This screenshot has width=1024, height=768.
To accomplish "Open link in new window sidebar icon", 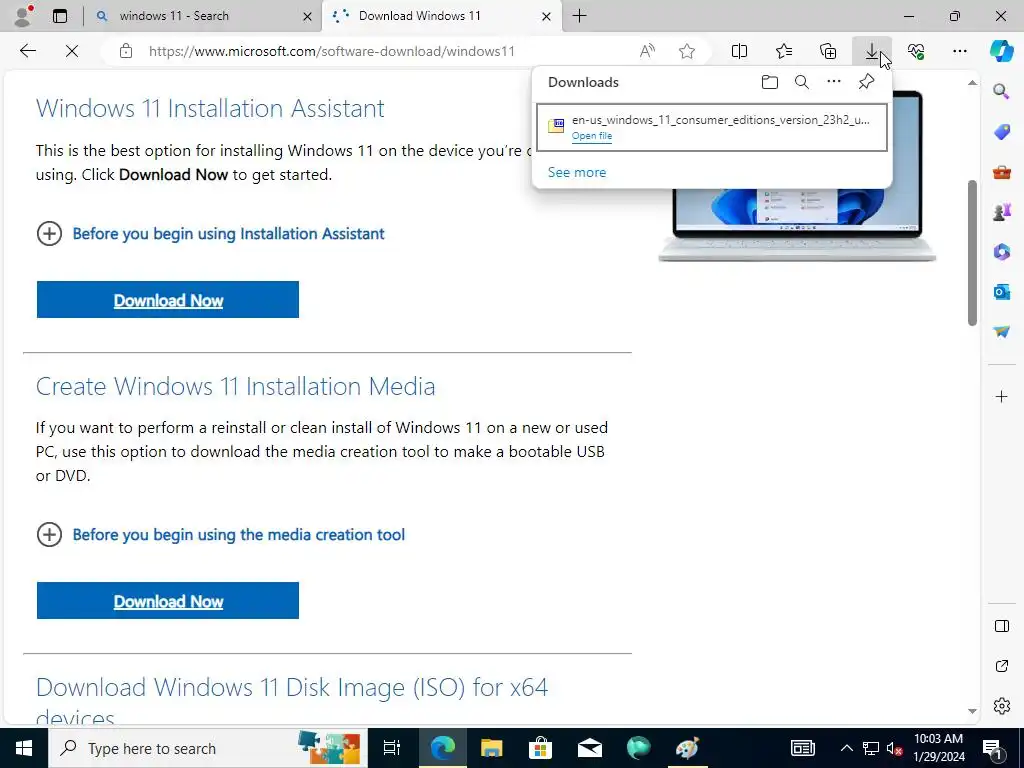I will pos(1001,666).
